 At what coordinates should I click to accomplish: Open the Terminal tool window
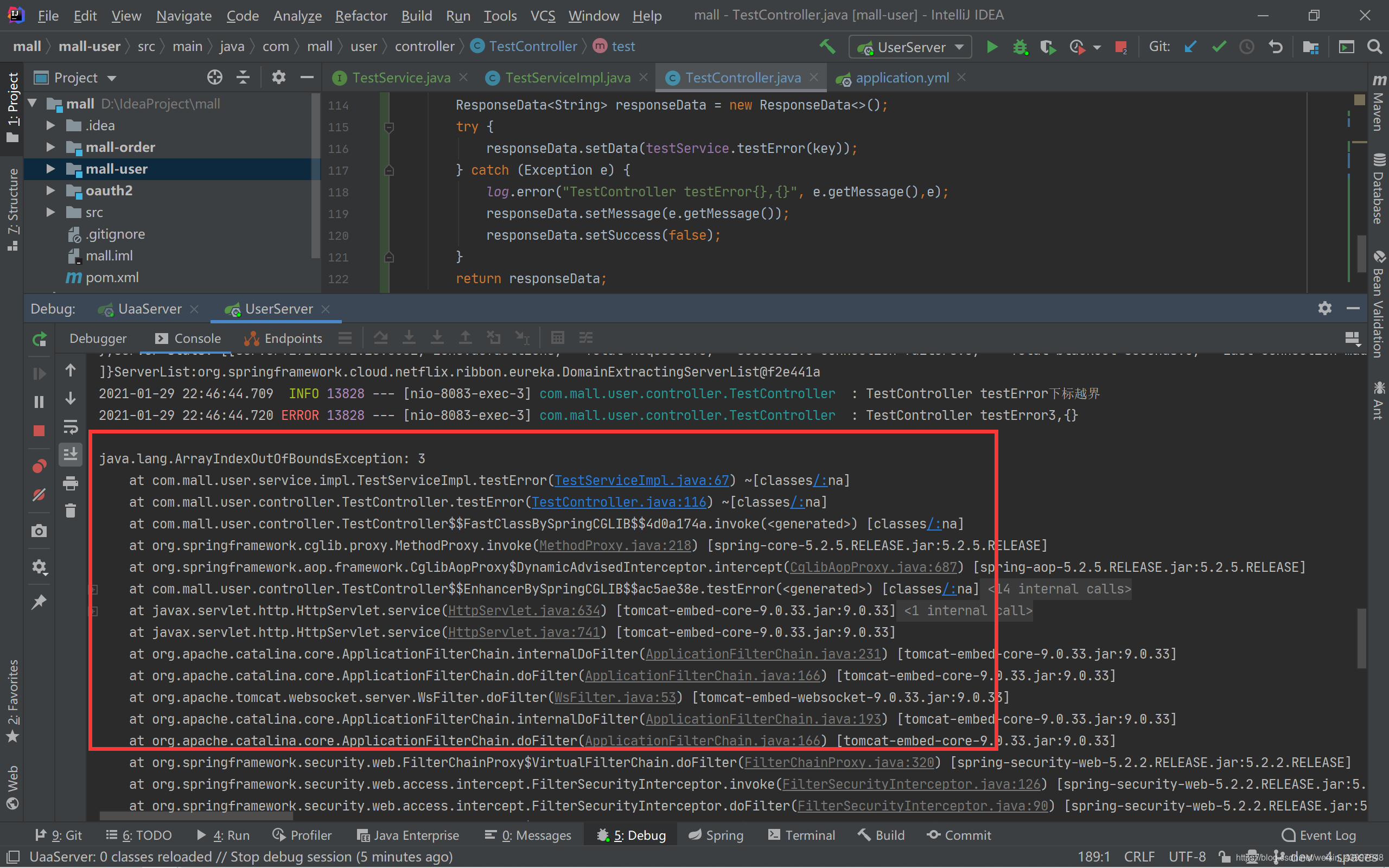click(x=801, y=835)
